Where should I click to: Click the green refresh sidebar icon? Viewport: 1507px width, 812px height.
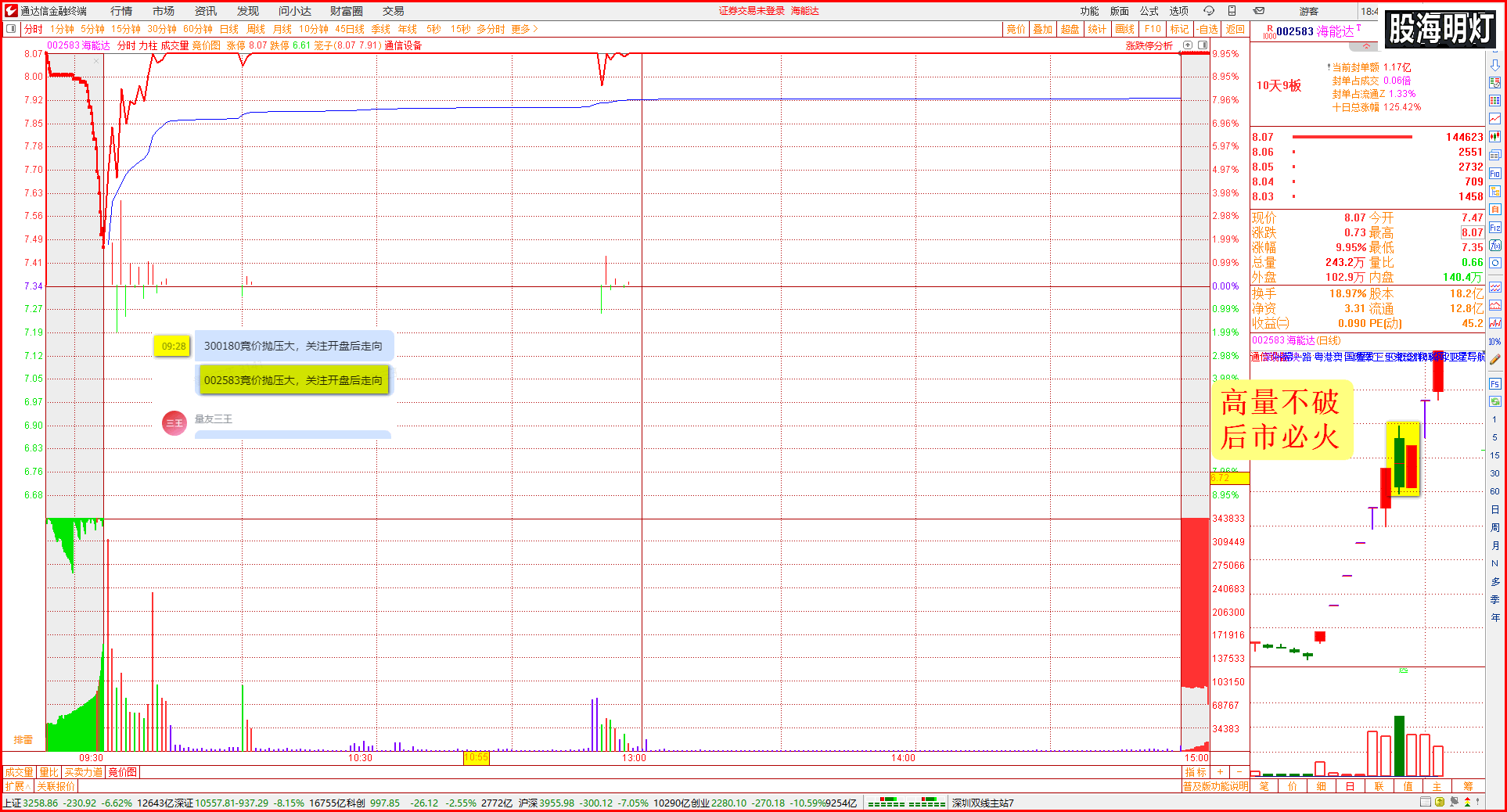pos(1495,401)
